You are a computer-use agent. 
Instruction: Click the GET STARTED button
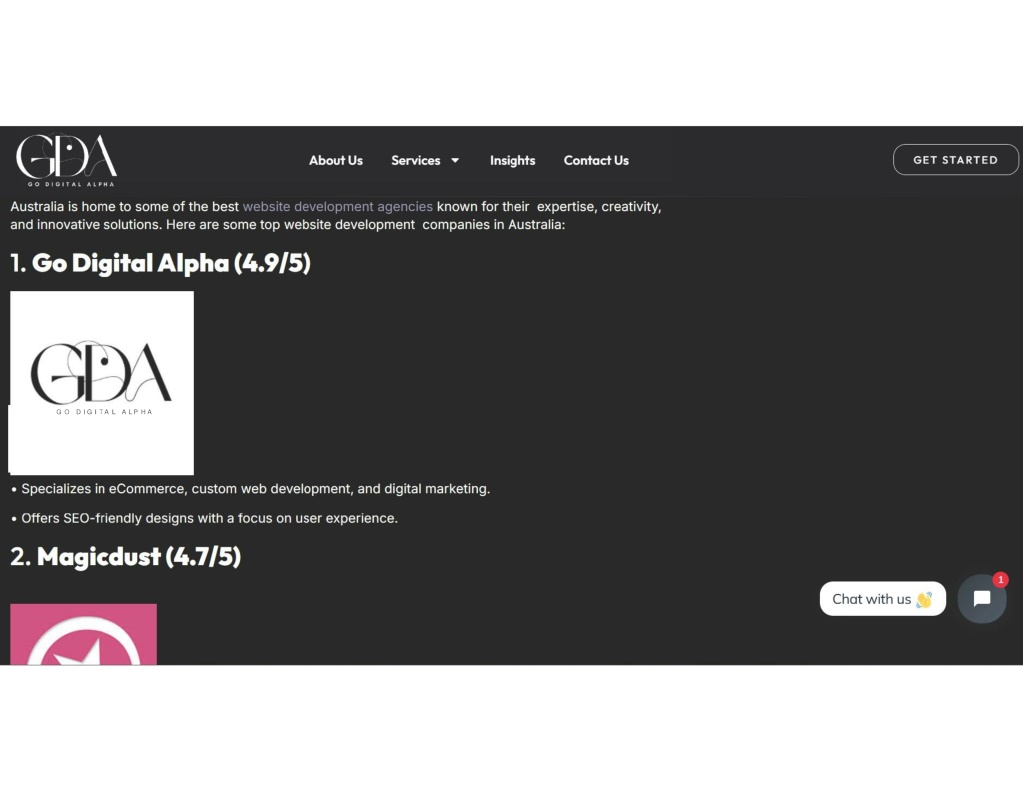955,159
